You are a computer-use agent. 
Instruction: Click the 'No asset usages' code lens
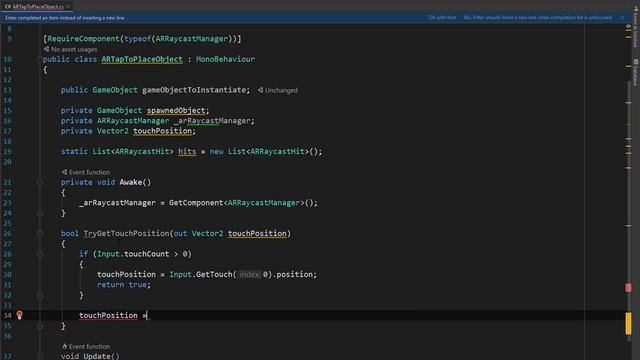click(x=74, y=49)
